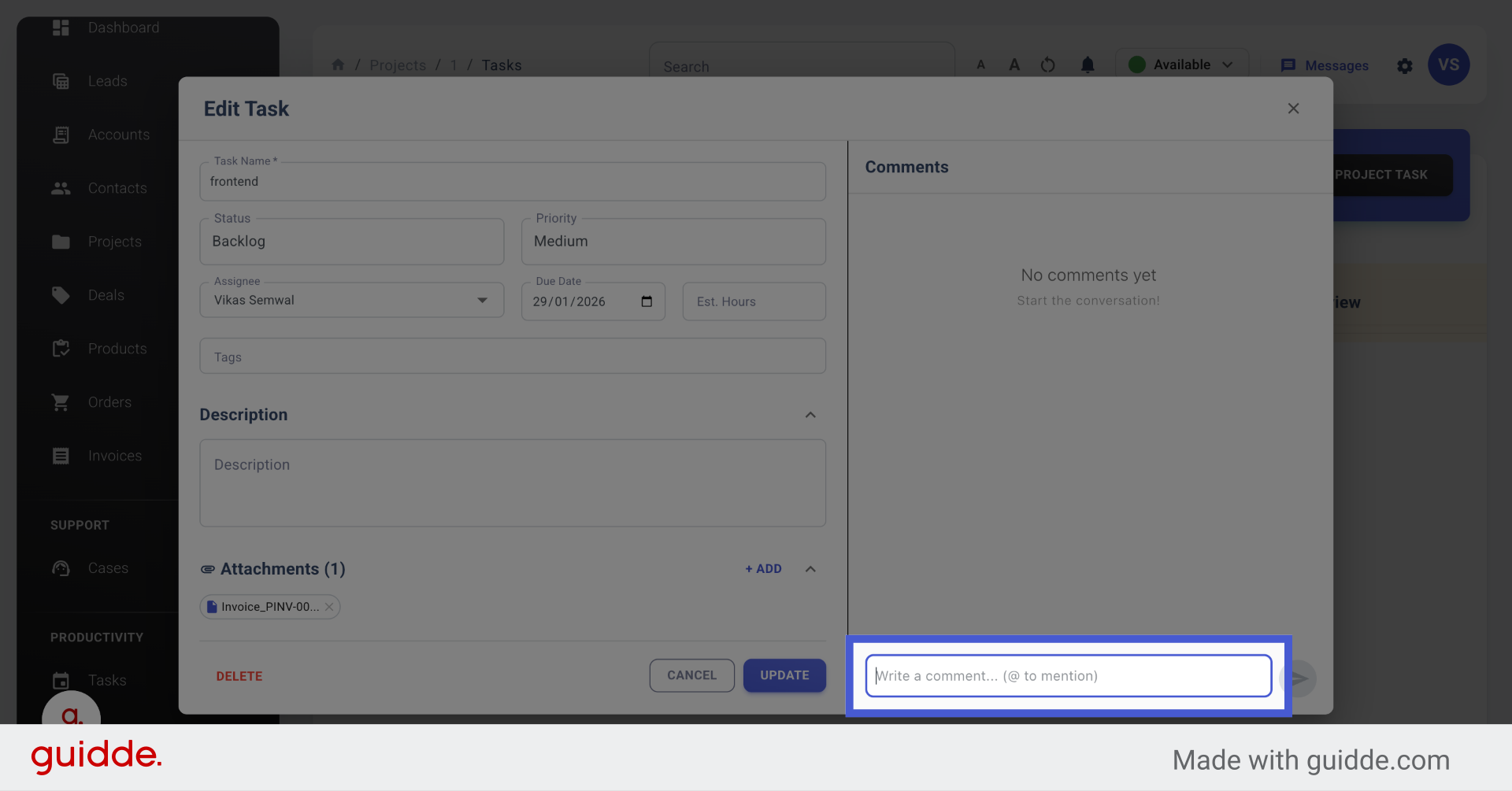Image resolution: width=1512 pixels, height=791 pixels.
Task: Collapse the Description section chevron
Action: click(810, 415)
